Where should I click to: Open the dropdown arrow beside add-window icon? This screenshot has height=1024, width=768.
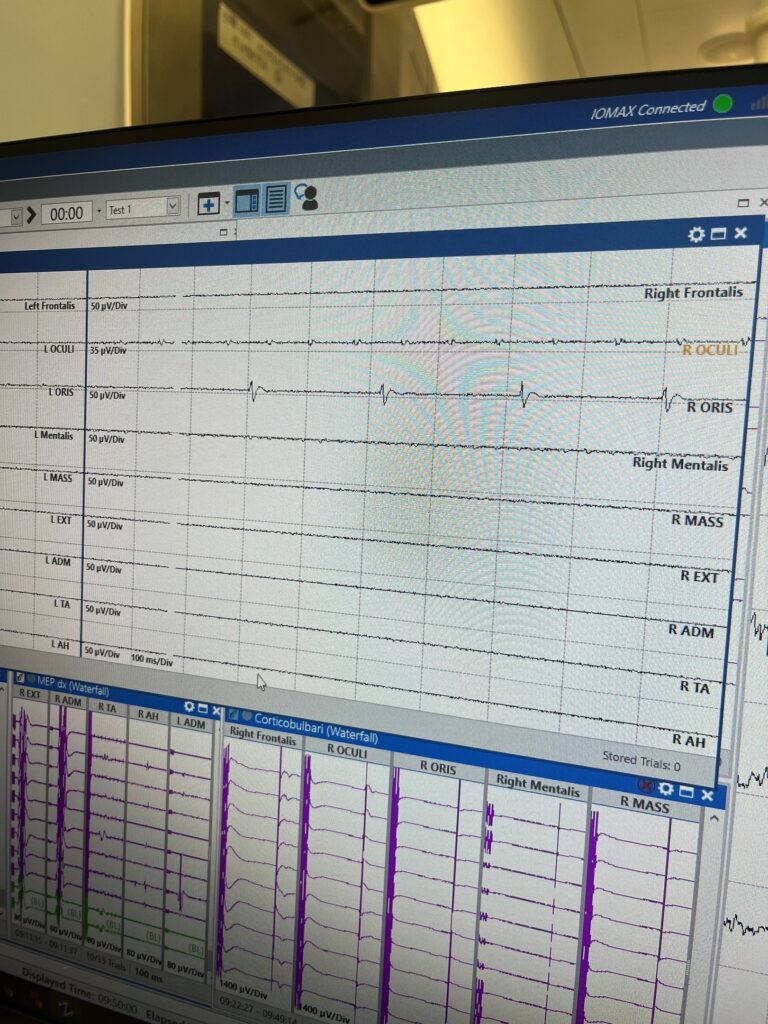tap(227, 202)
